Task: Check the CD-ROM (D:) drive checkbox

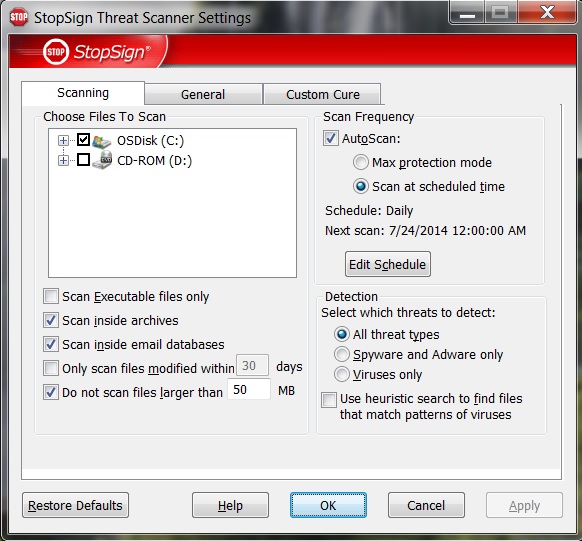Action: click(84, 160)
